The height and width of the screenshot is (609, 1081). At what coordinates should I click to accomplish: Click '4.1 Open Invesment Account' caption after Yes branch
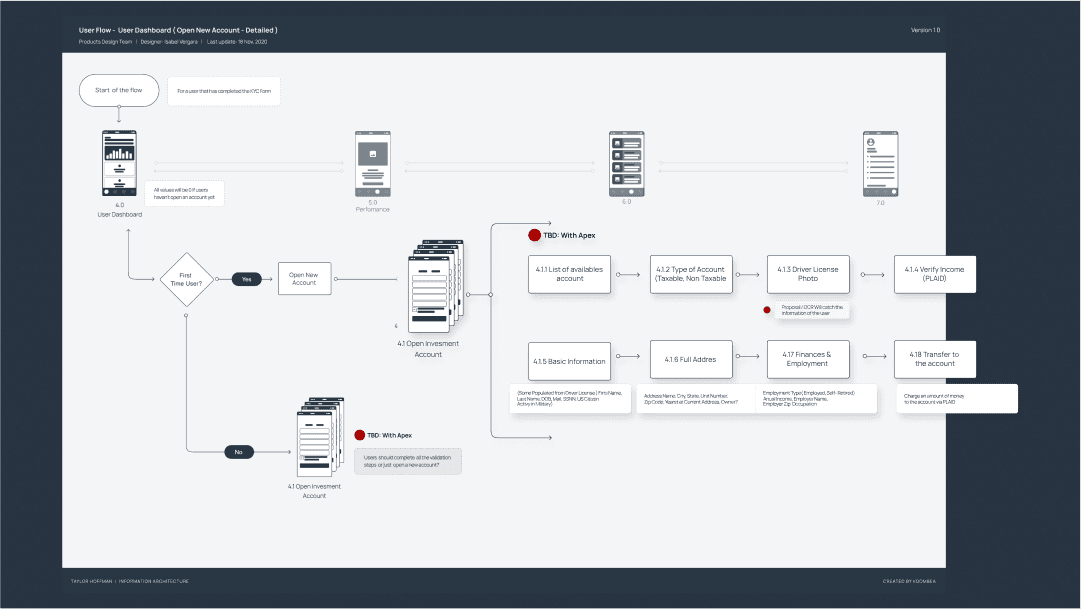point(428,349)
